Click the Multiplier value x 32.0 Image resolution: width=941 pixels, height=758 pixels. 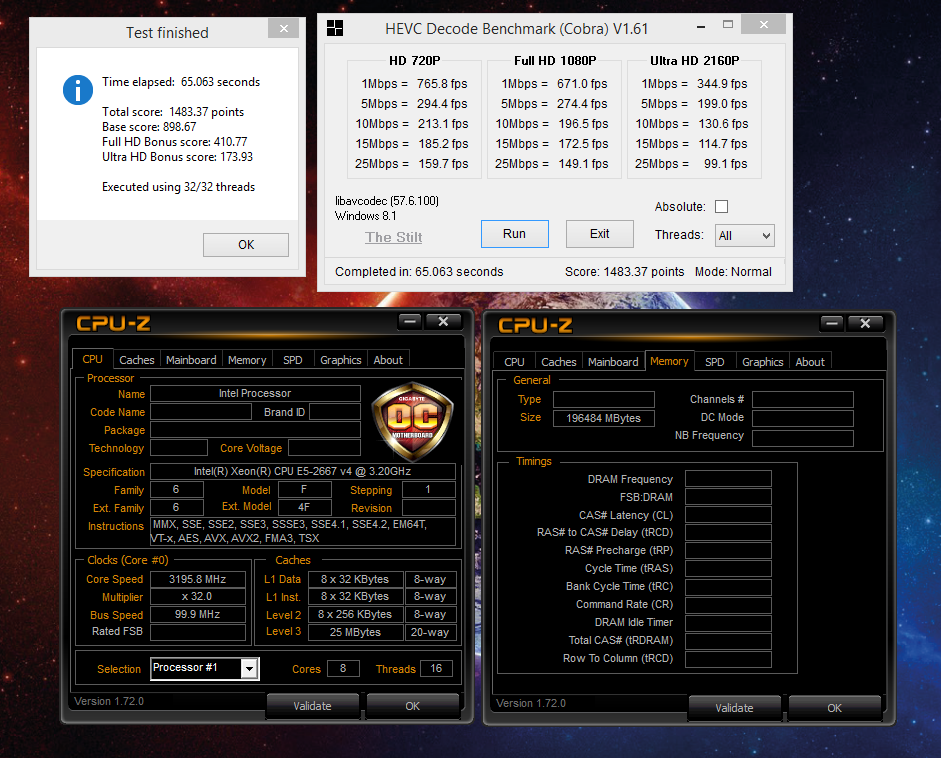[197, 596]
